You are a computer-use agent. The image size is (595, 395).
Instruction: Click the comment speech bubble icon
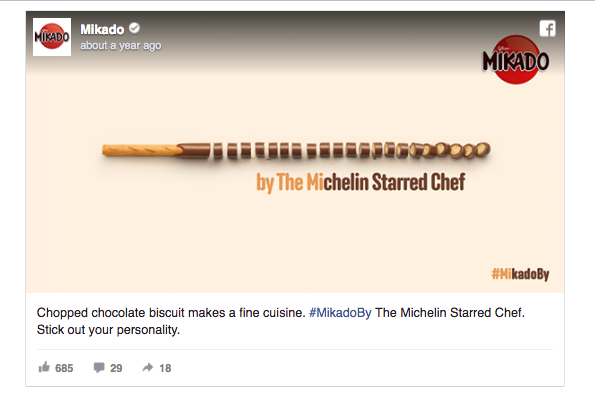pyautogui.click(x=99, y=367)
